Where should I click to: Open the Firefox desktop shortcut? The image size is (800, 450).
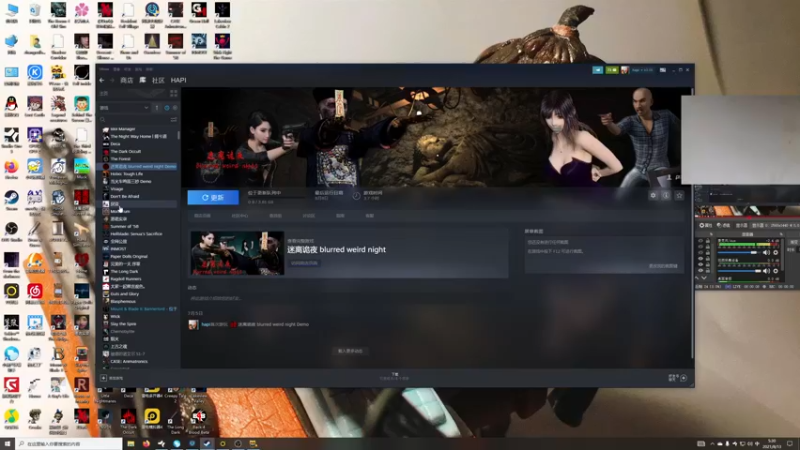[x=11, y=169]
